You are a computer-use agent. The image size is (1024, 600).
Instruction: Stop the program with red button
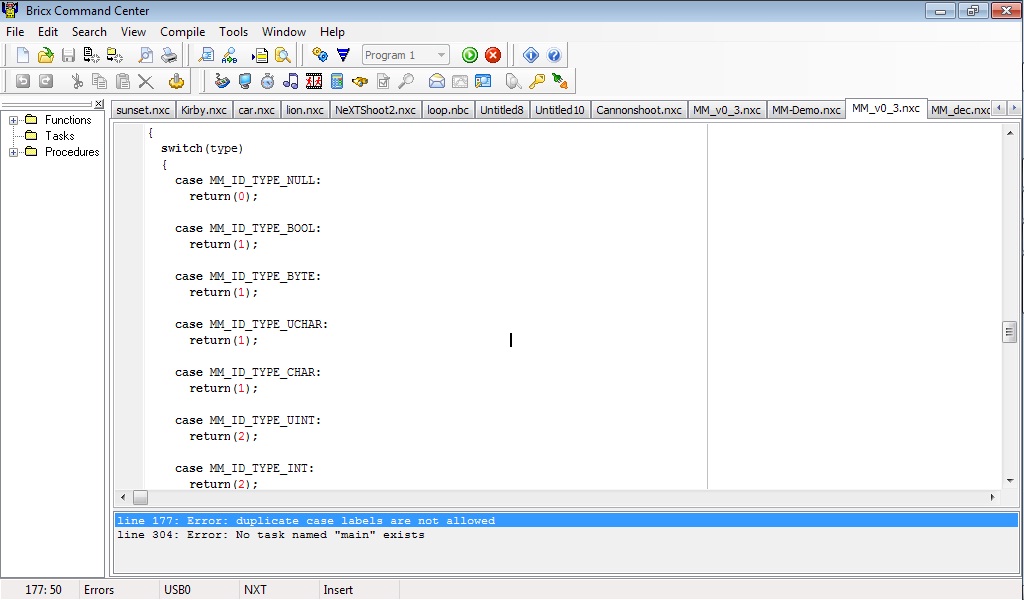coord(493,56)
